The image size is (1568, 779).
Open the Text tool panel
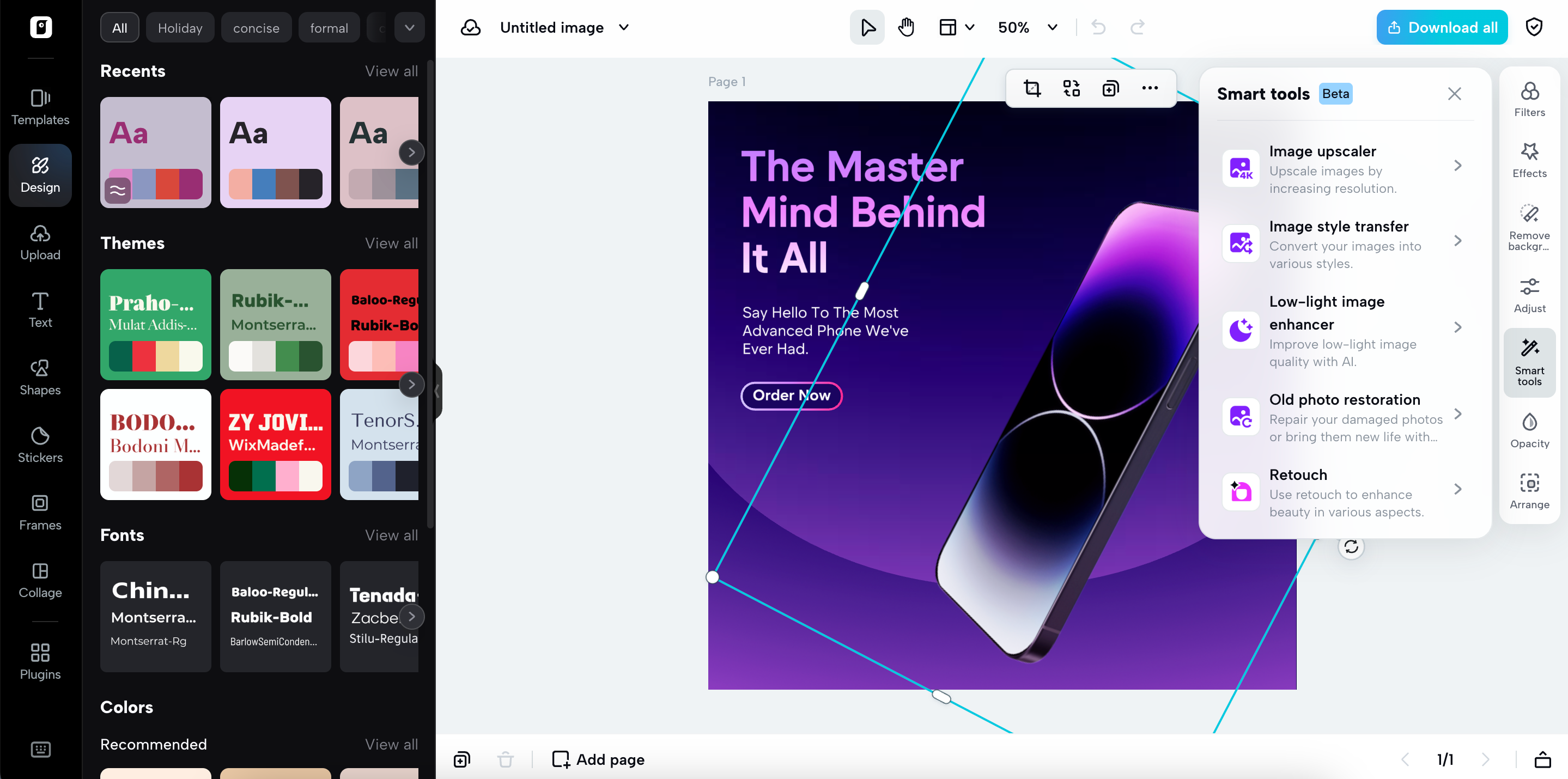[x=40, y=310]
